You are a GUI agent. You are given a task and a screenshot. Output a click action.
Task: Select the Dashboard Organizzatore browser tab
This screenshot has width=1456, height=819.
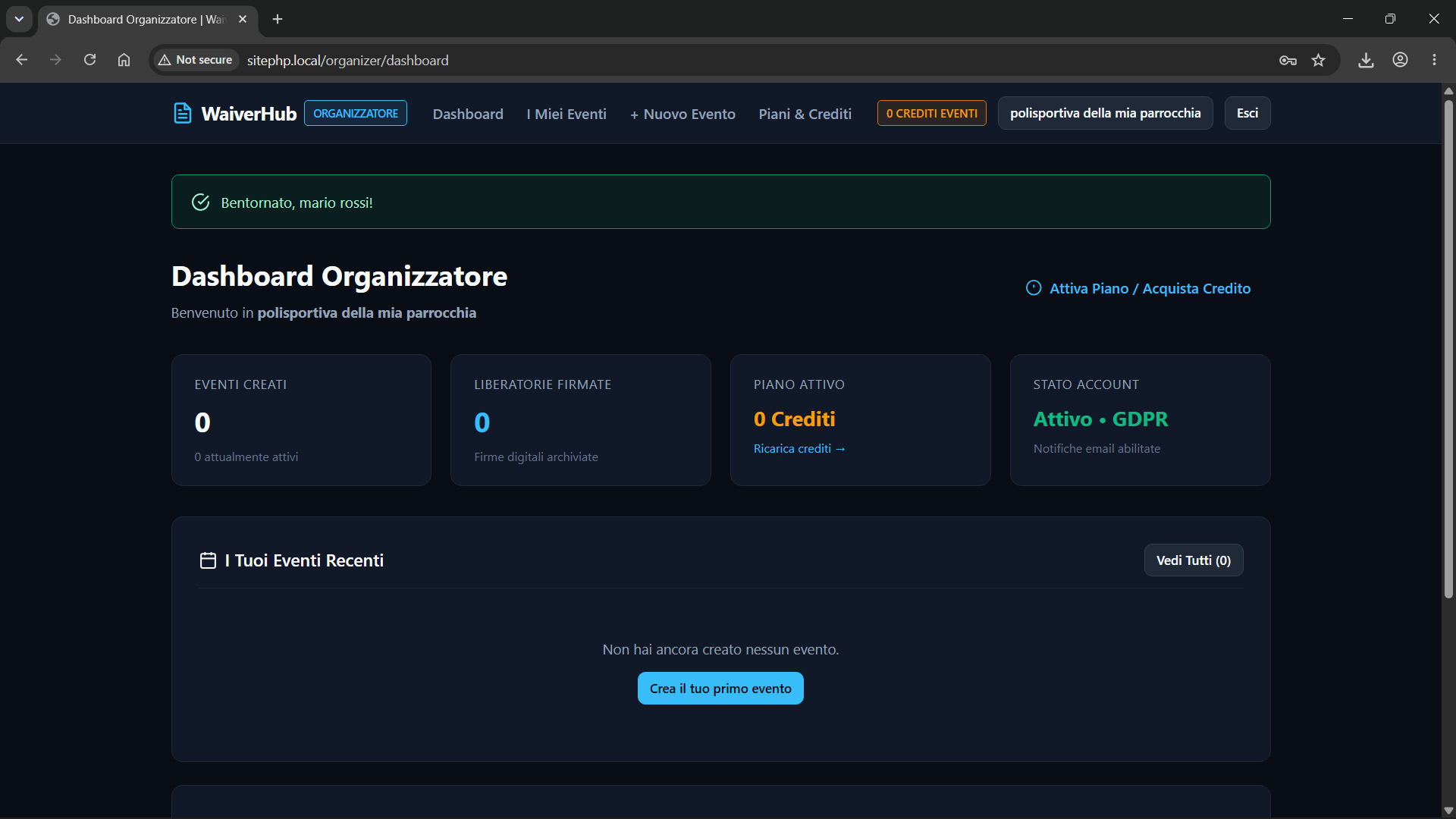tap(147, 20)
